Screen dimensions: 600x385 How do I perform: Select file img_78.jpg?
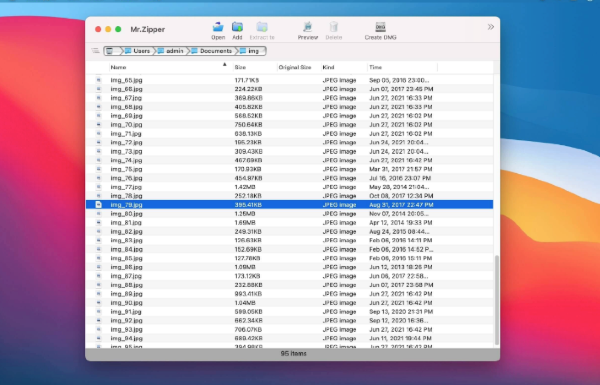click(289, 196)
